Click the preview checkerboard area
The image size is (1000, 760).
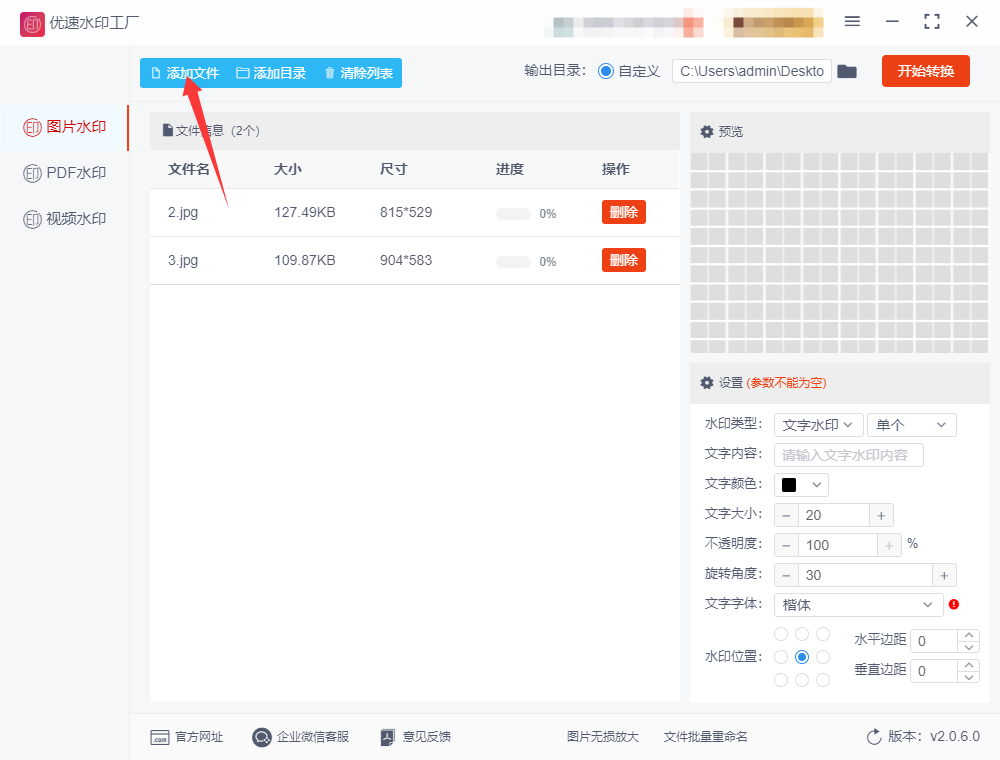[839, 252]
